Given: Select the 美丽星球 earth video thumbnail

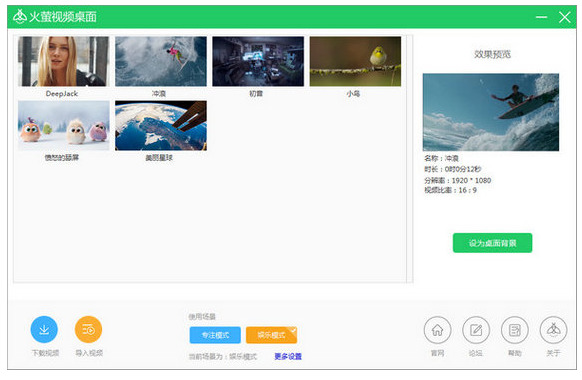Looking at the screenshot, I should point(161,125).
